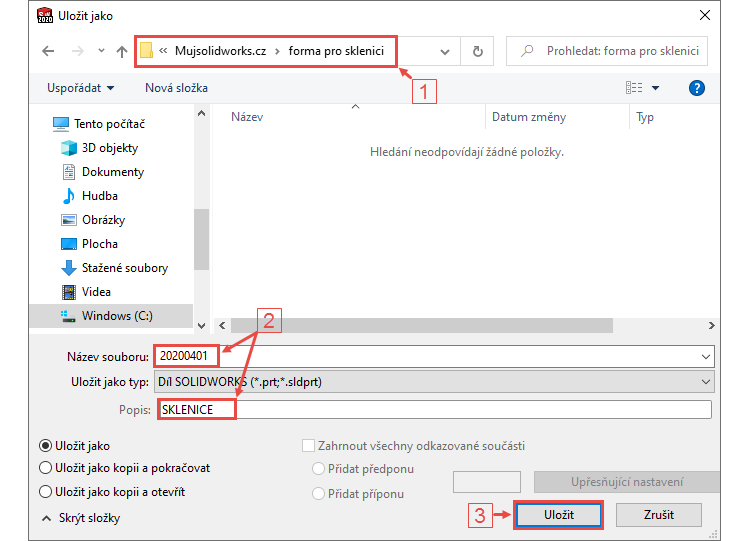Click the navigation pane scrollbar thumb
Image resolution: width=750 pixels, height=541 pixels.
[x=201, y=239]
